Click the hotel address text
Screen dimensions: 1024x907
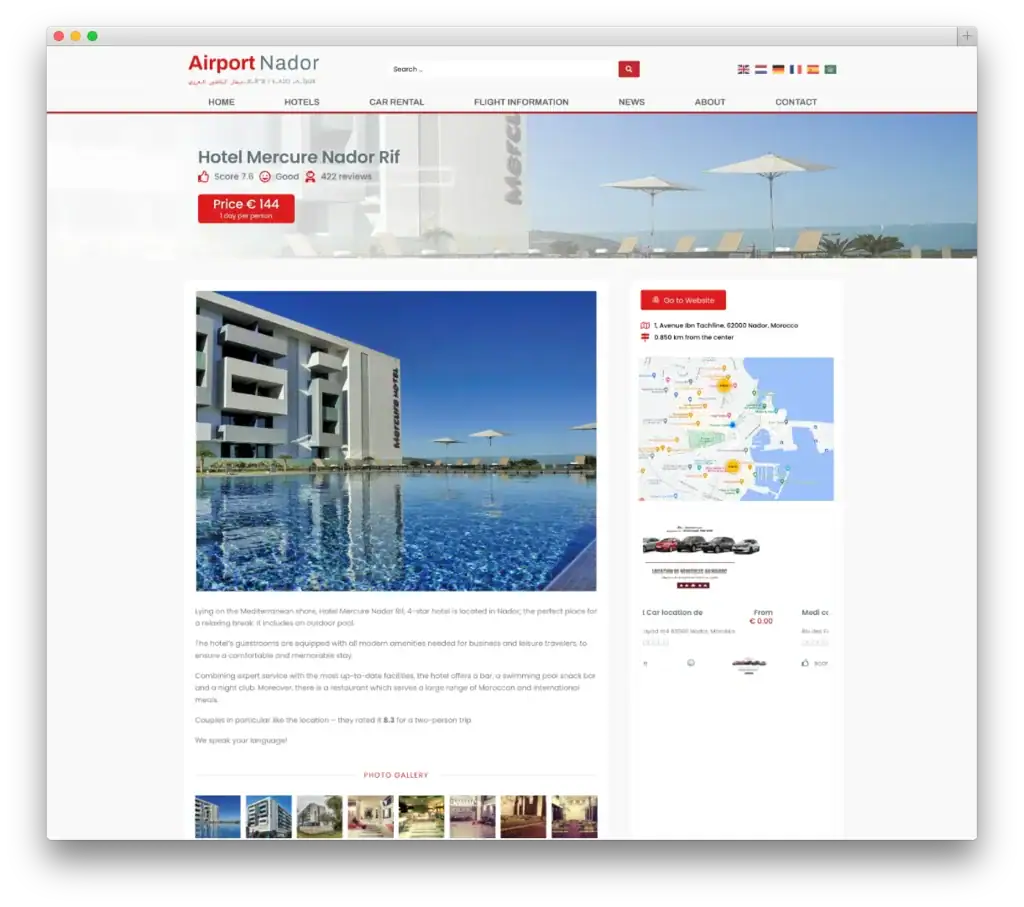point(726,325)
